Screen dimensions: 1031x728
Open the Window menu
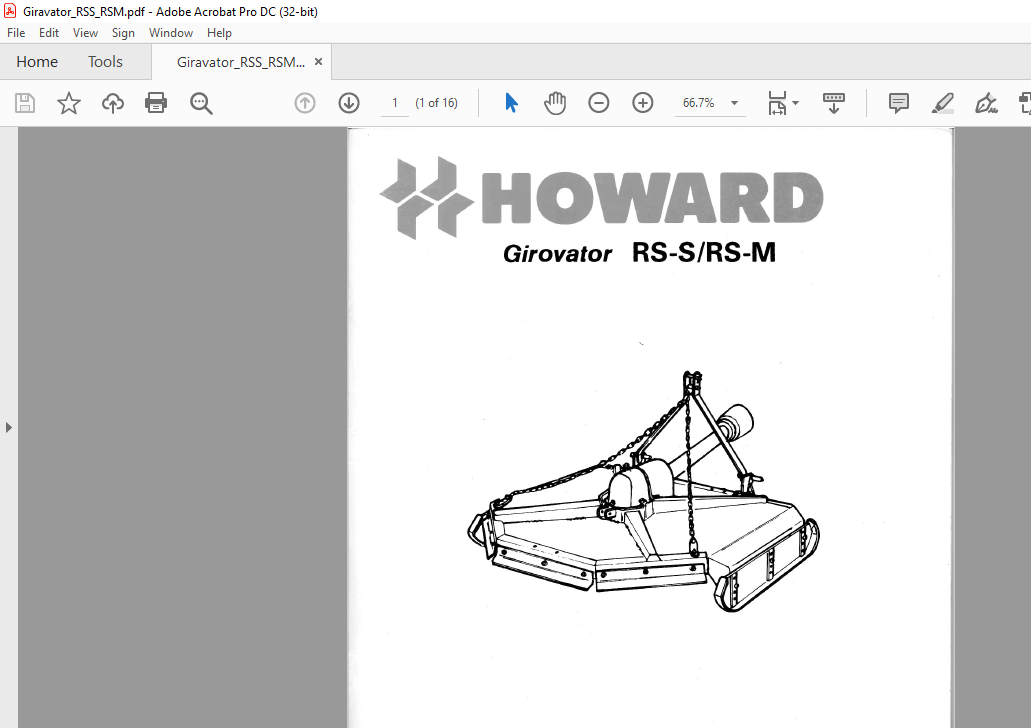pyautogui.click(x=171, y=33)
